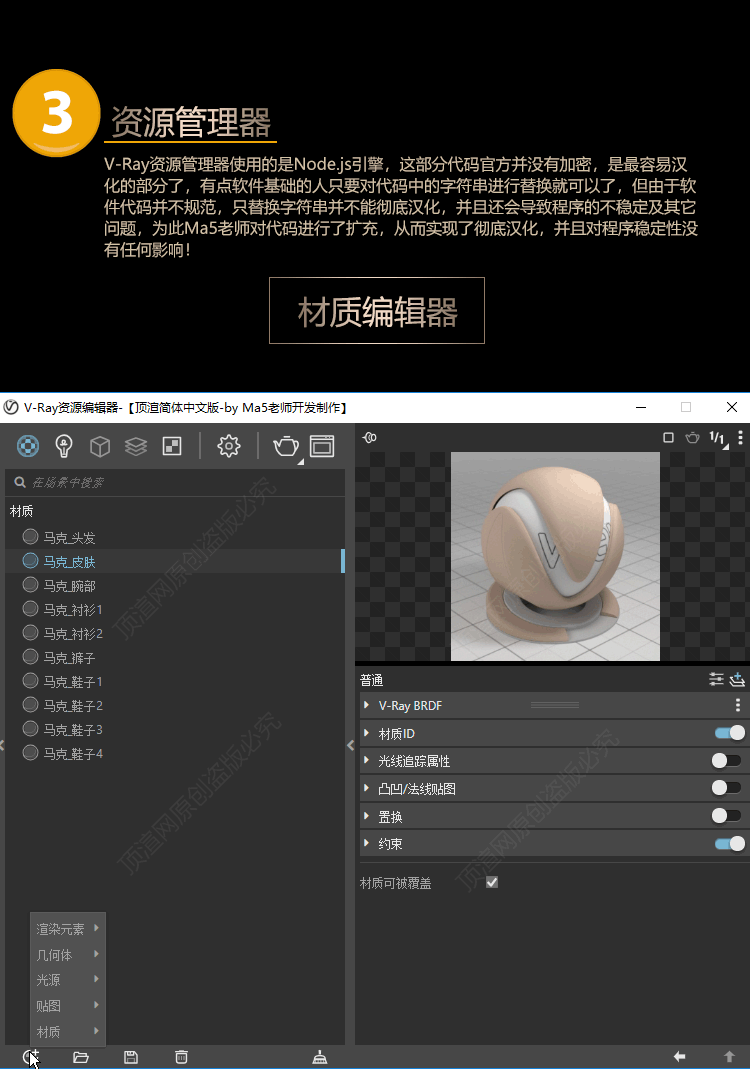This screenshot has height=1069, width=750.
Task: Disable the 材质ID toggle
Action: click(x=729, y=733)
